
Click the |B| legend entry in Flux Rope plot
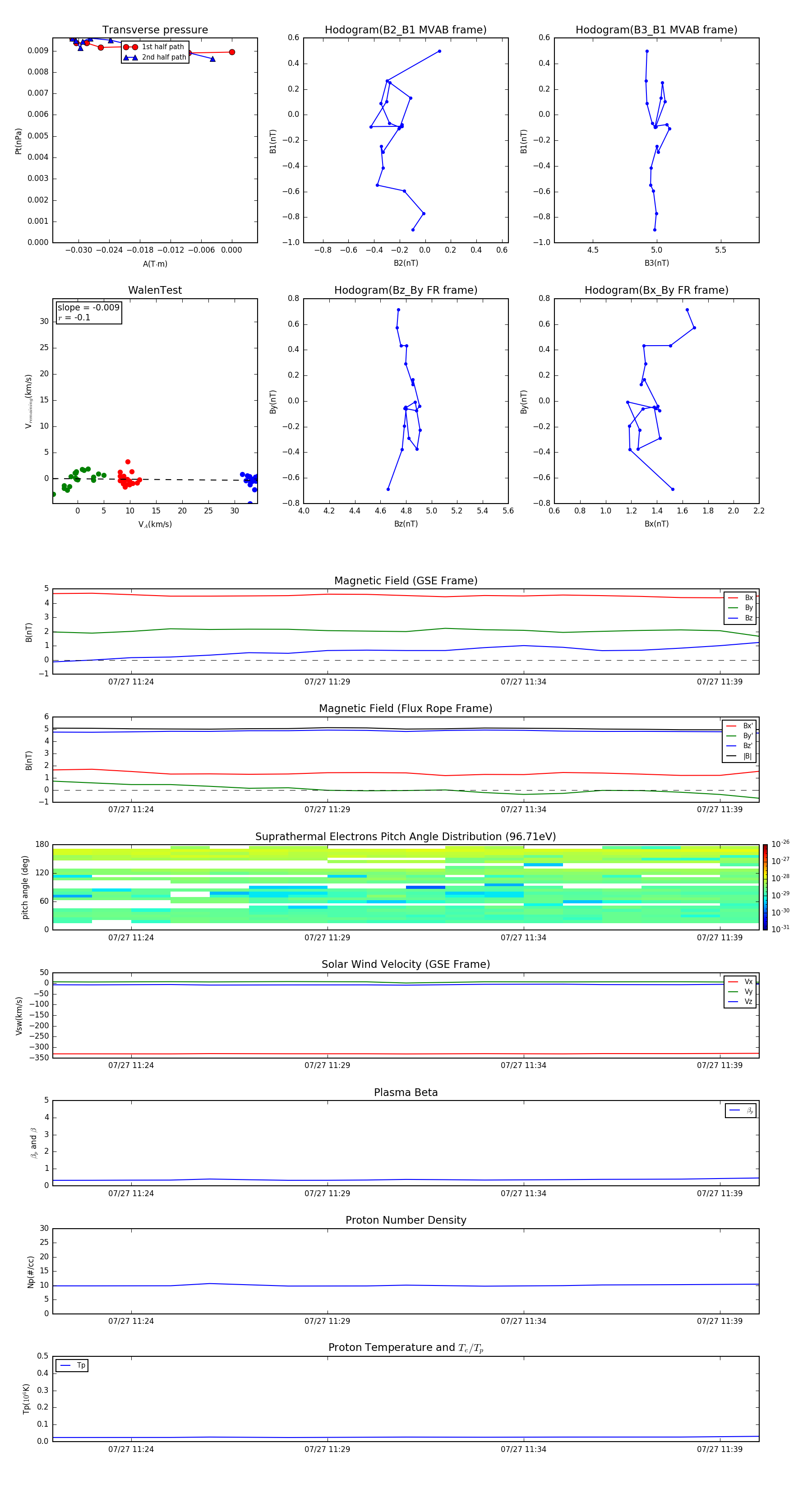(740, 756)
